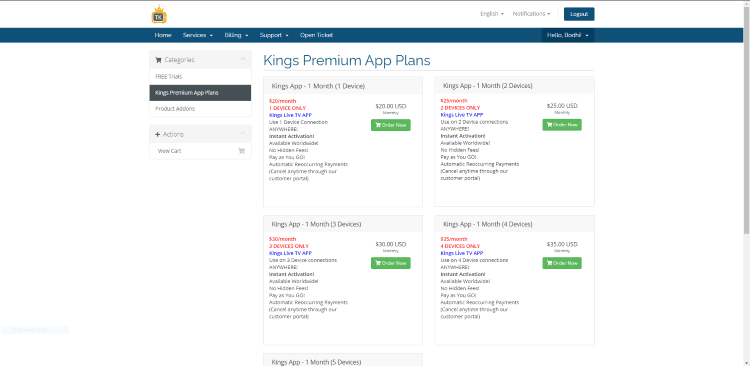Click Kings App - 1 Month (3 Devices) heading
This screenshot has height=366, width=750.
coord(316,224)
